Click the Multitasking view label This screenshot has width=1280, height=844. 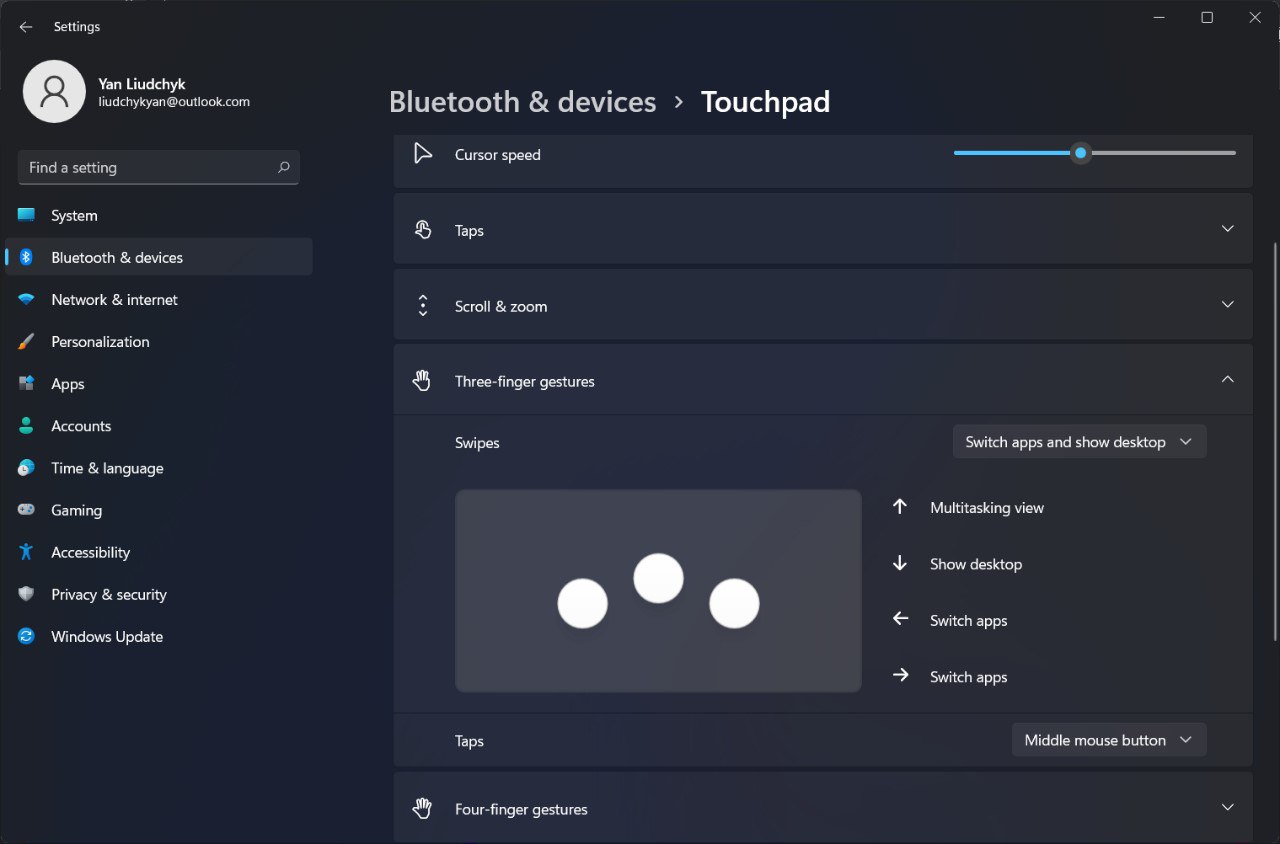[x=987, y=507]
